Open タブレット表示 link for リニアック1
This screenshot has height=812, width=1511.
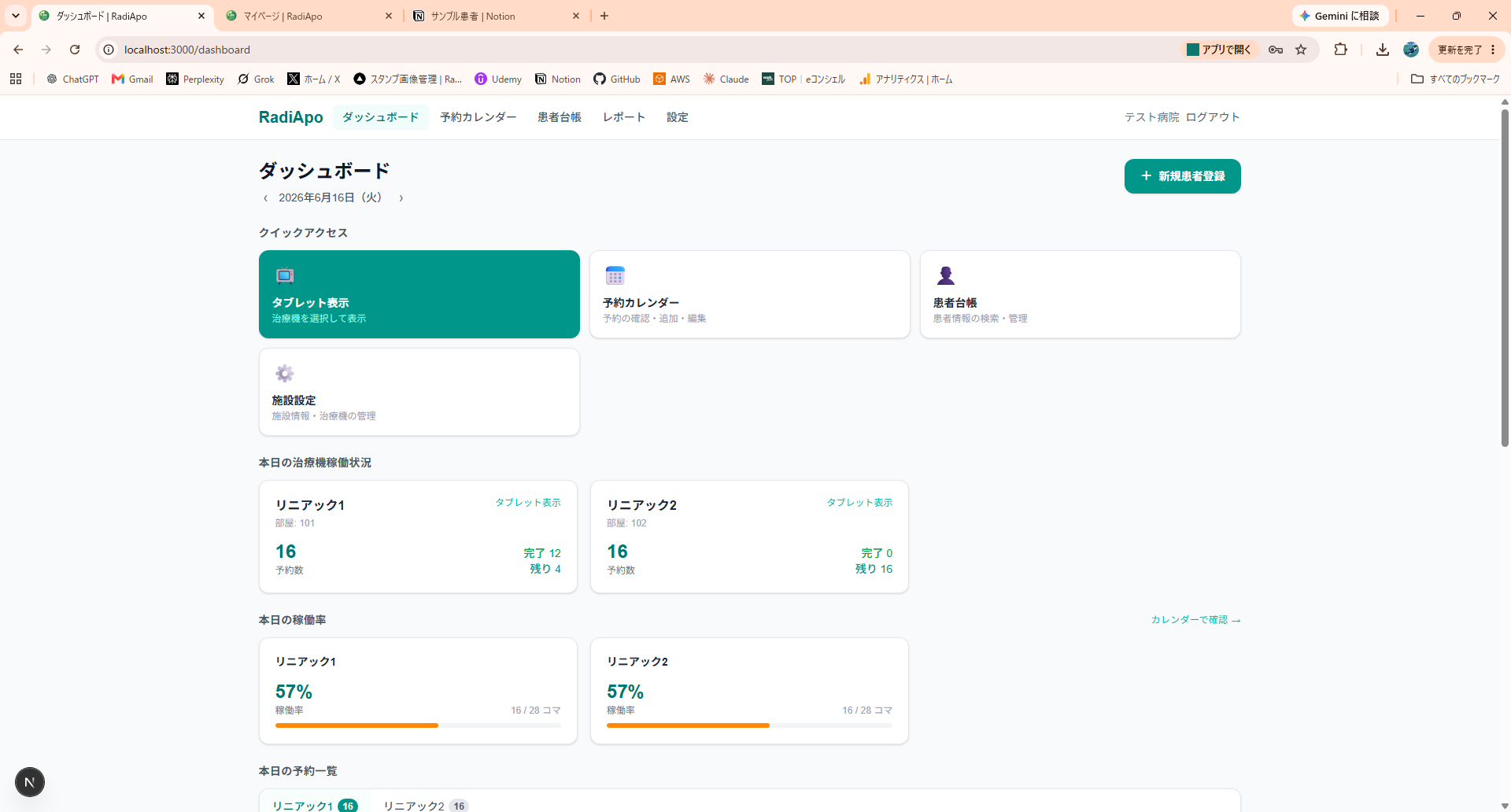point(528,502)
